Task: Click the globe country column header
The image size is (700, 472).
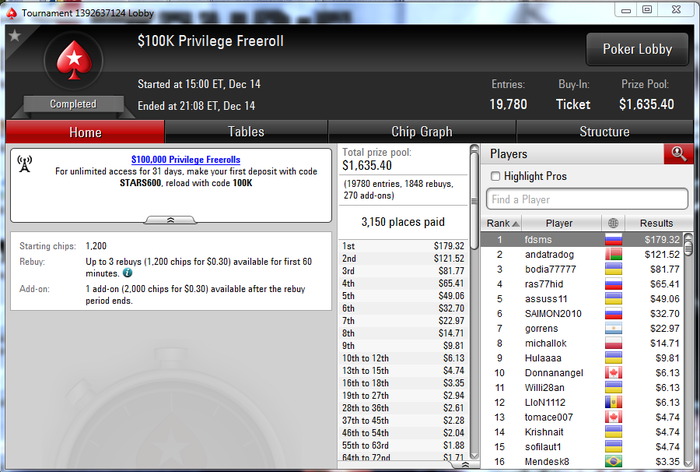Action: (x=613, y=223)
